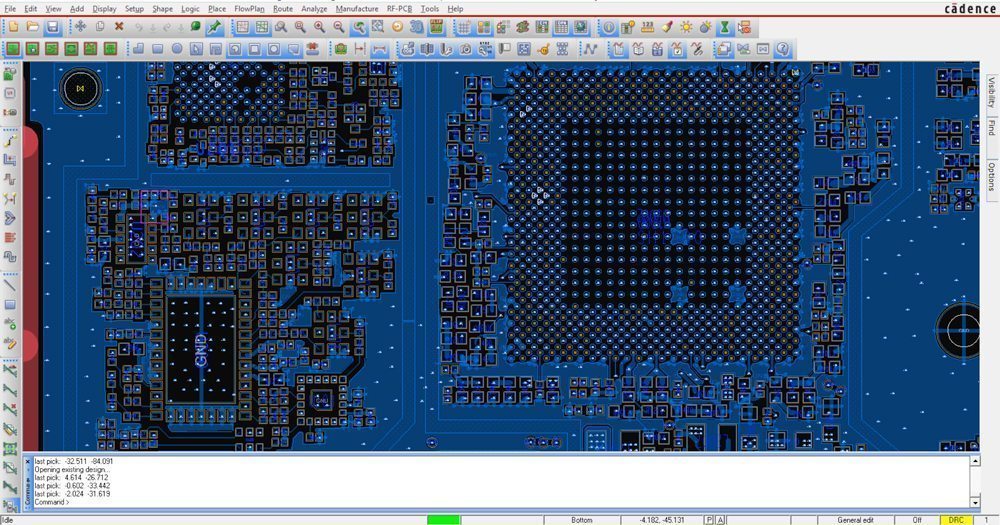Viewport: 1000px width, 525px height.
Task: Save the design using floppy disk icon
Action: (52, 27)
